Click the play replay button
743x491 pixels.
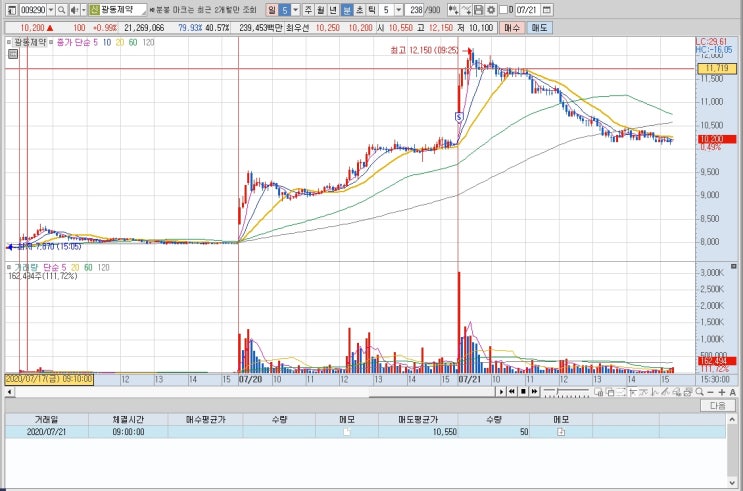point(501,392)
